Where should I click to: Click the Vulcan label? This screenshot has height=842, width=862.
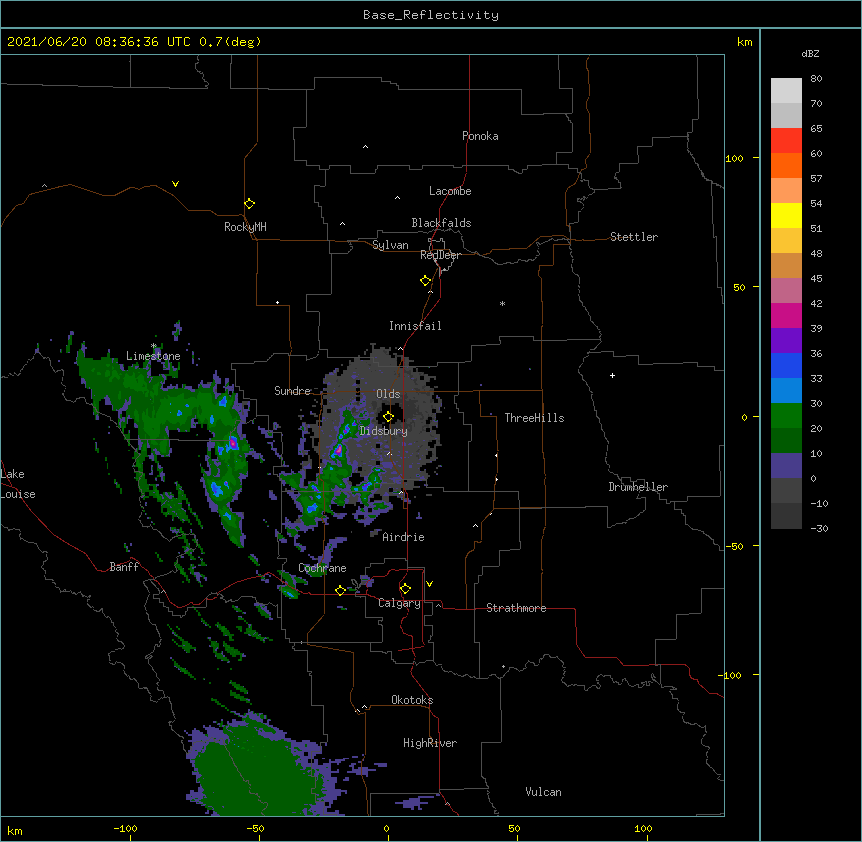click(543, 792)
